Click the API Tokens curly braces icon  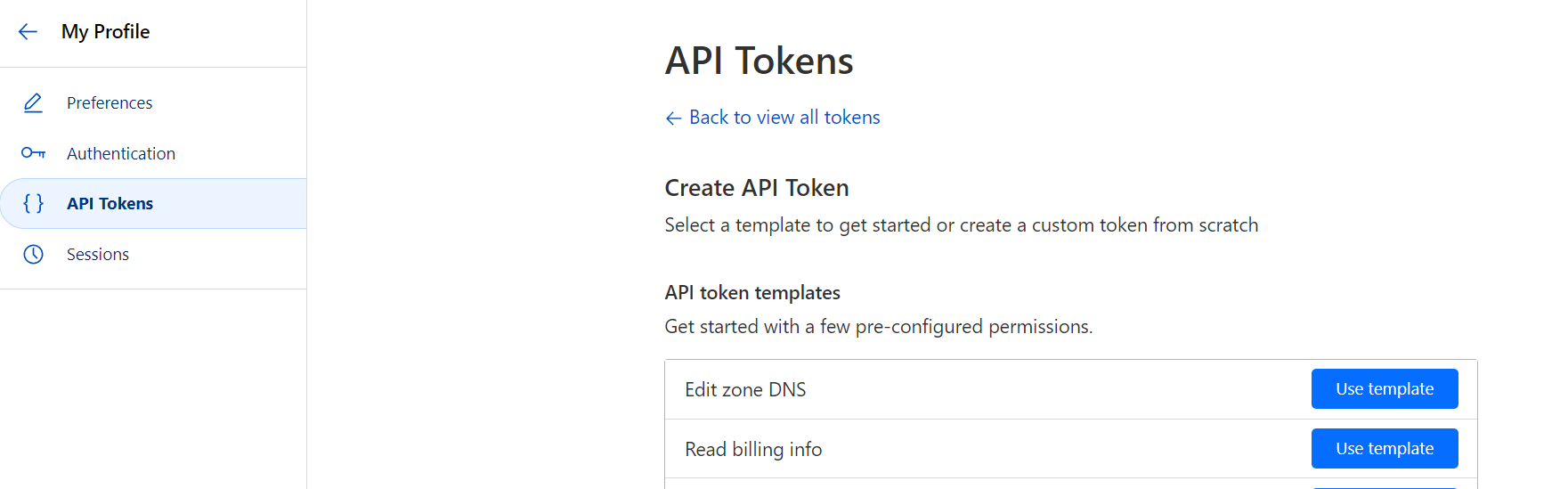pyautogui.click(x=33, y=204)
